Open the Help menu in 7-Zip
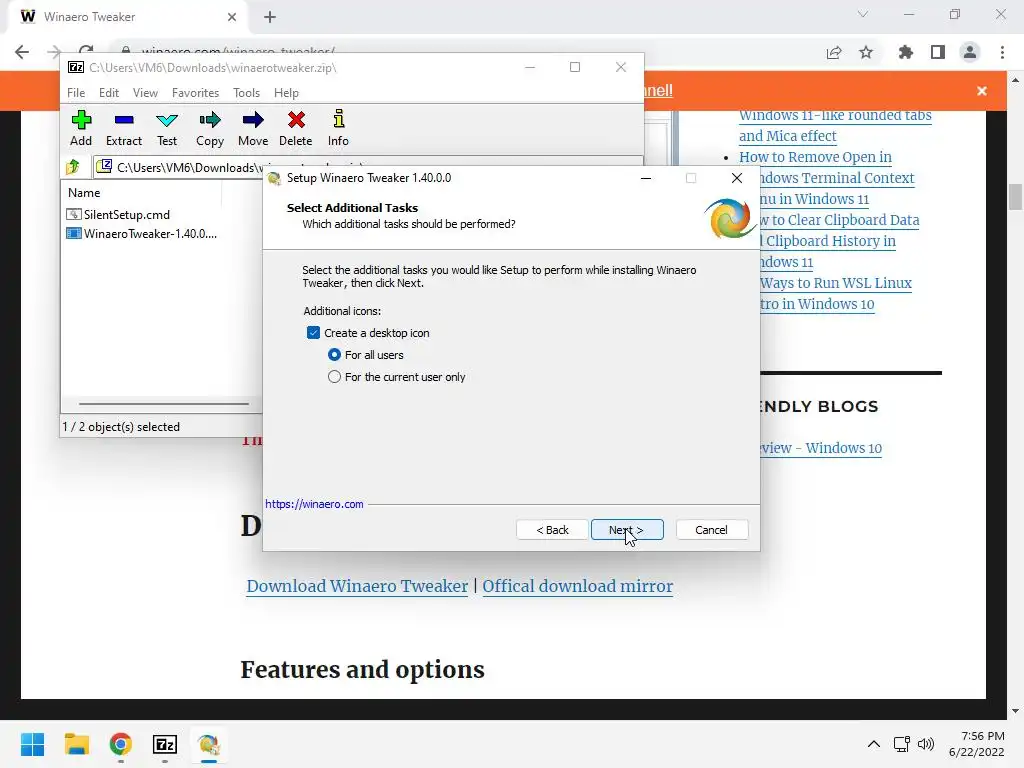Viewport: 1024px width, 768px height. (286, 93)
